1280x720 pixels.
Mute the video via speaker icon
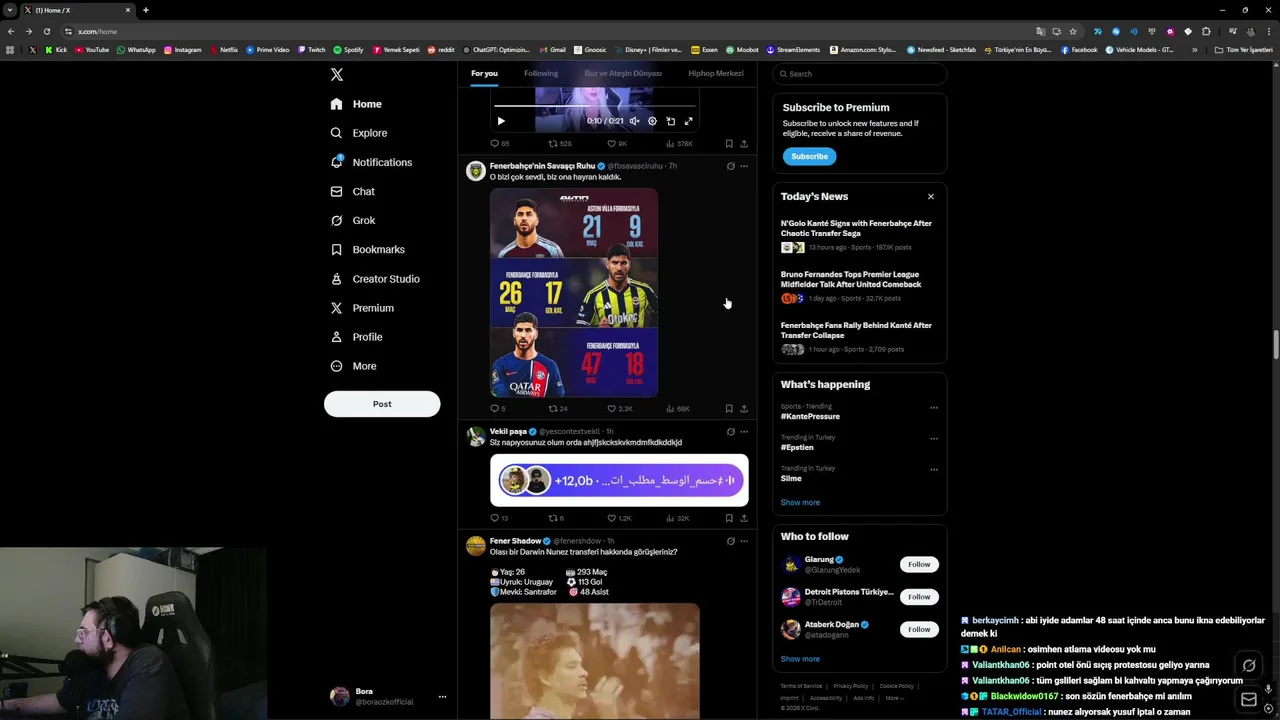tap(634, 121)
